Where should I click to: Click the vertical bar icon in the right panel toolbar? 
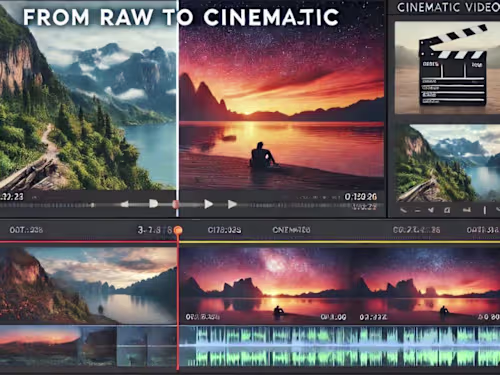[484, 210]
